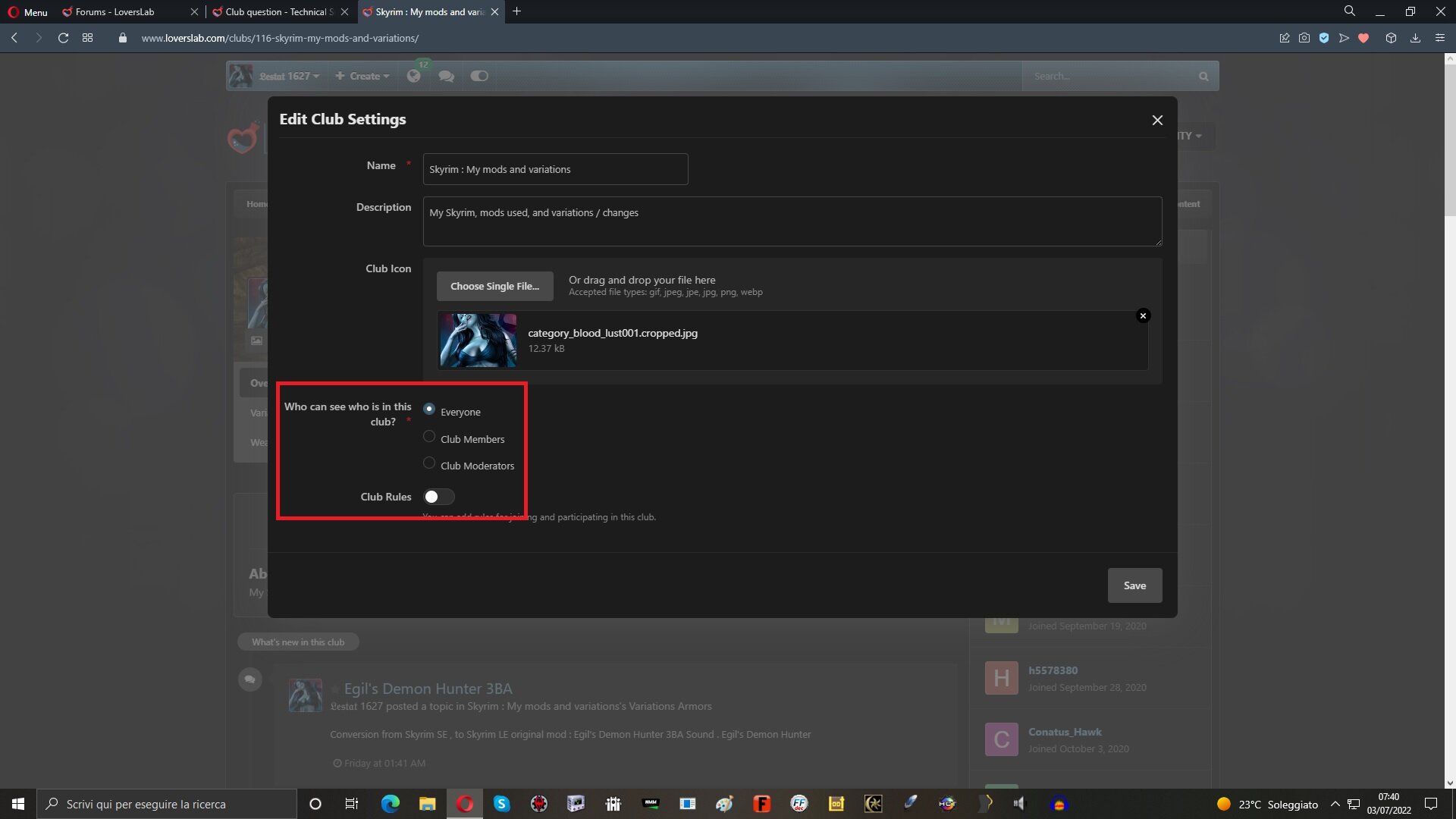Image resolution: width=1456 pixels, height=819 pixels.
Task: Open the uploaded club icon thumbnail
Action: pos(478,340)
